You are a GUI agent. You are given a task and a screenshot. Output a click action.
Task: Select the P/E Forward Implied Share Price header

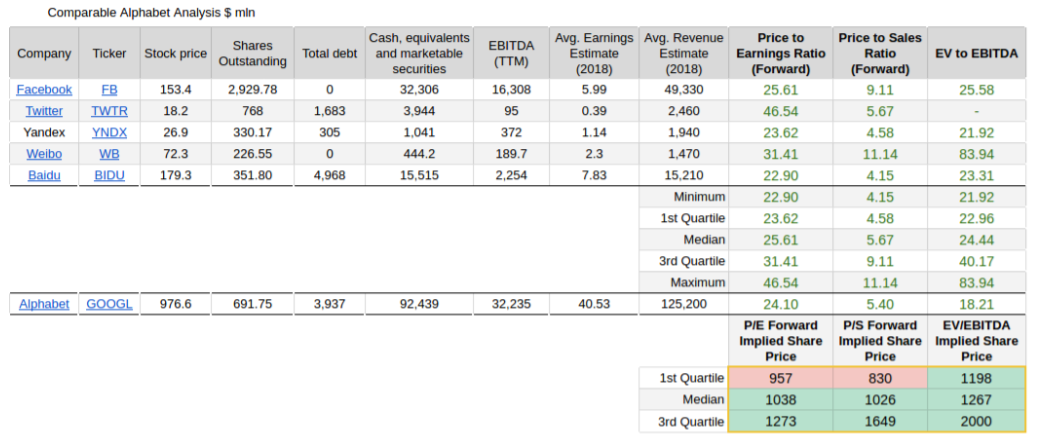coord(780,341)
